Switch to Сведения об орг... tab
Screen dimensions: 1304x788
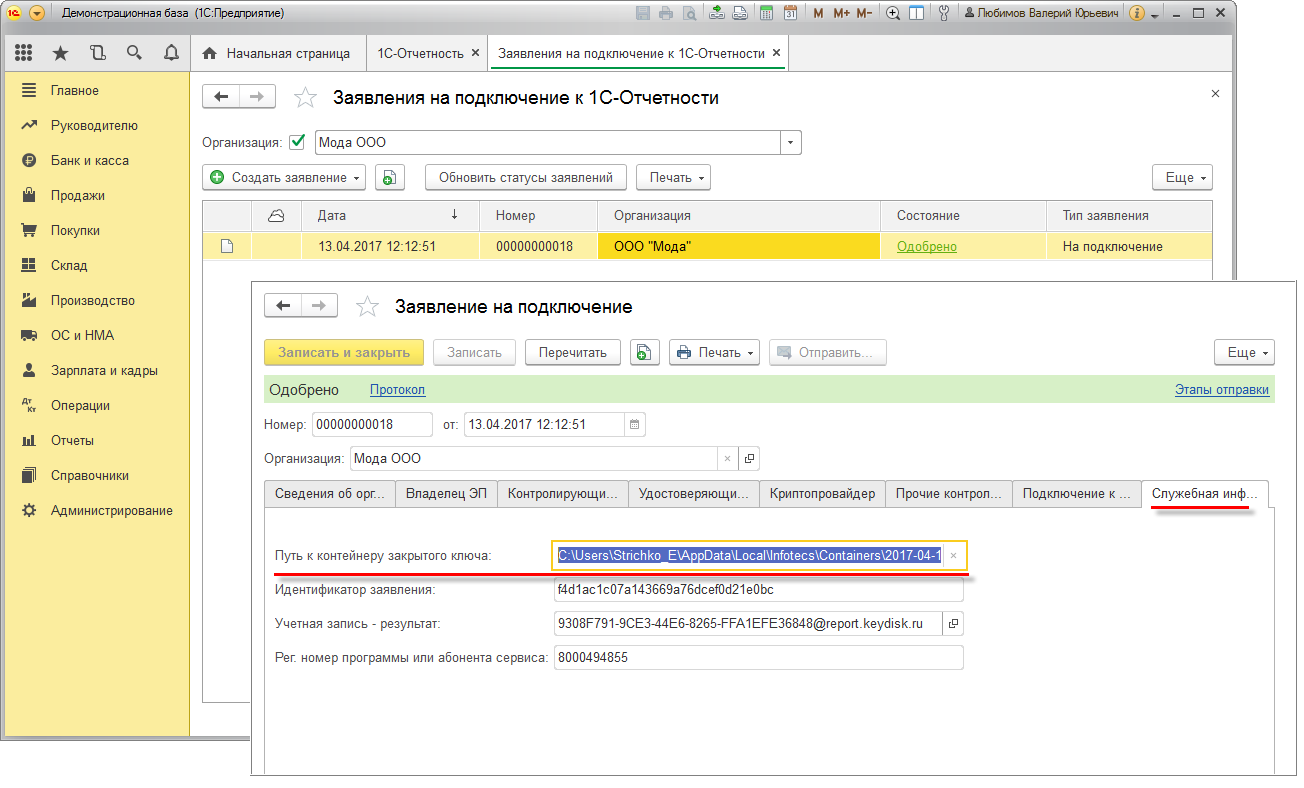[330, 494]
